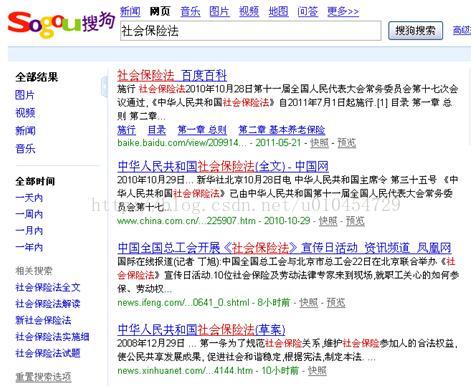Open the 中国全国总工会 凤凰网 result

[285, 248]
